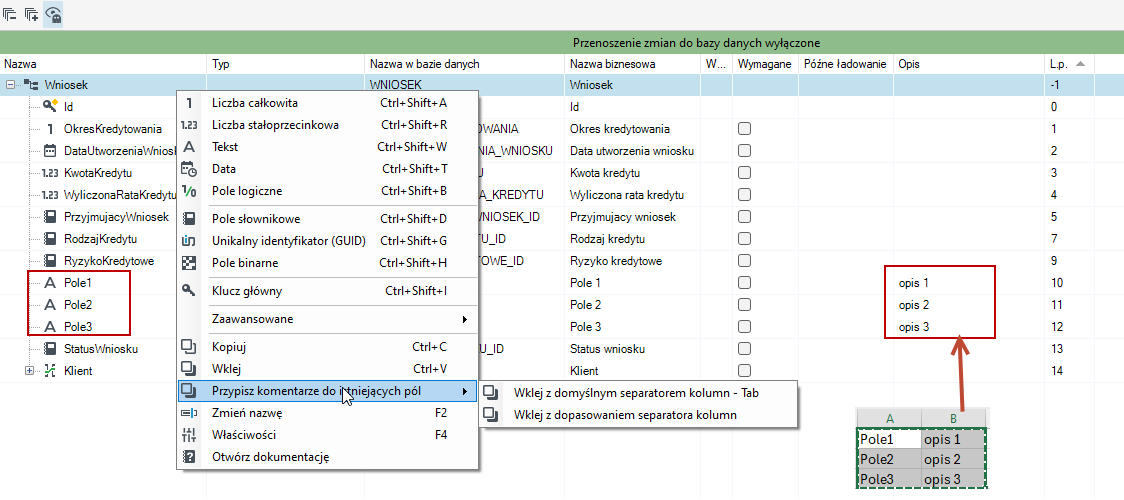Click the Wymagane column header
The image size is (1124, 500).
tap(765, 64)
